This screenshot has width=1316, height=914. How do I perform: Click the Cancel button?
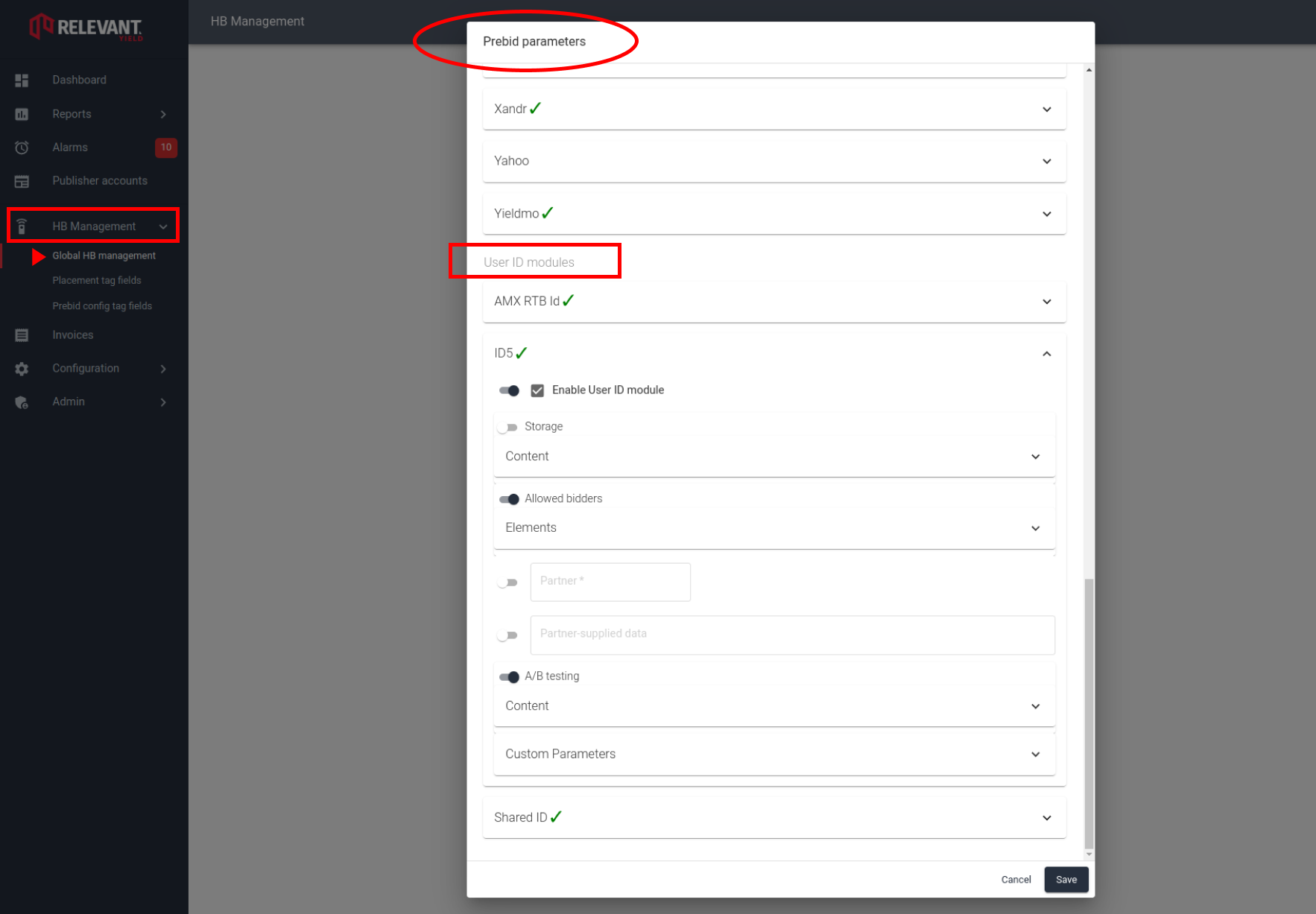pyautogui.click(x=1016, y=880)
